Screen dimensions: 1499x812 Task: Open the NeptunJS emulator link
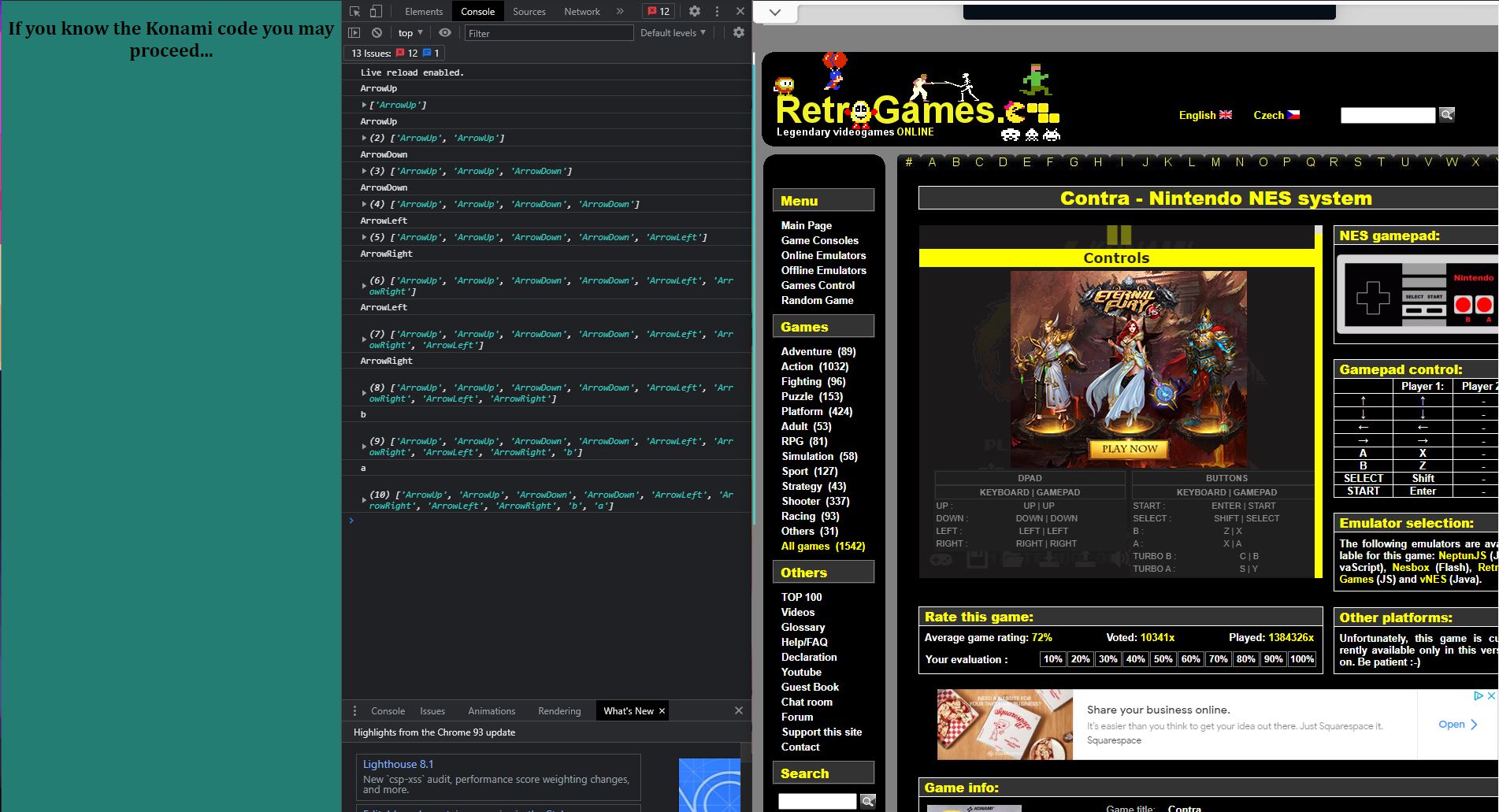pos(1463,555)
